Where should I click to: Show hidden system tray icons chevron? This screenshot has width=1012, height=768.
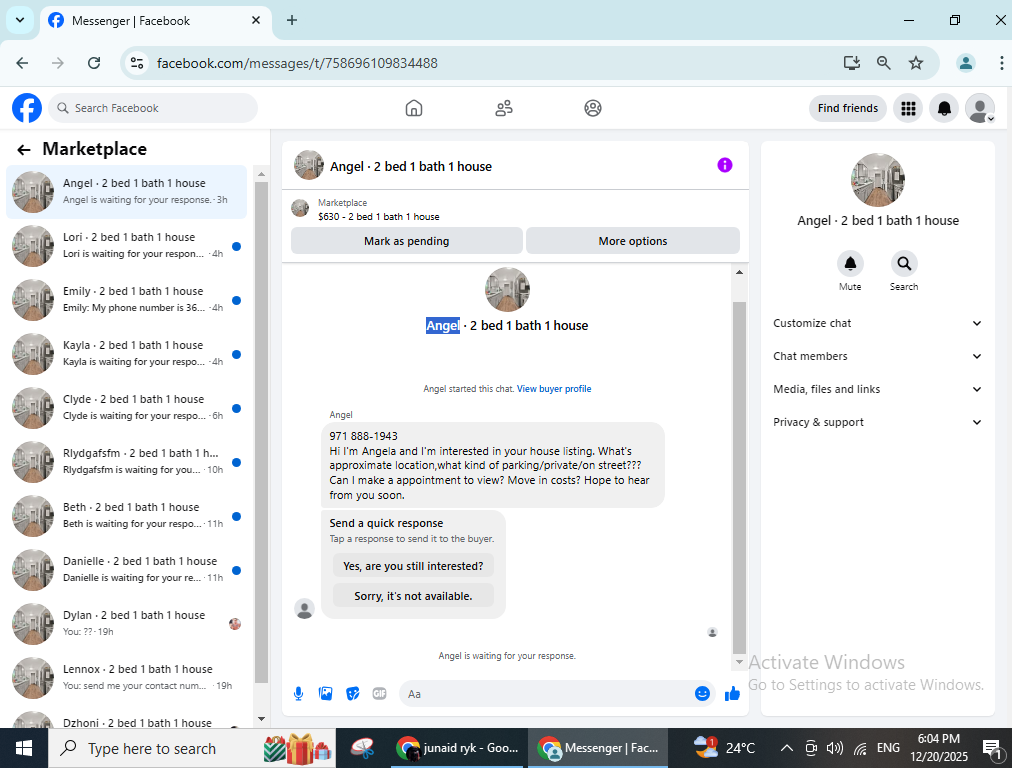click(786, 749)
